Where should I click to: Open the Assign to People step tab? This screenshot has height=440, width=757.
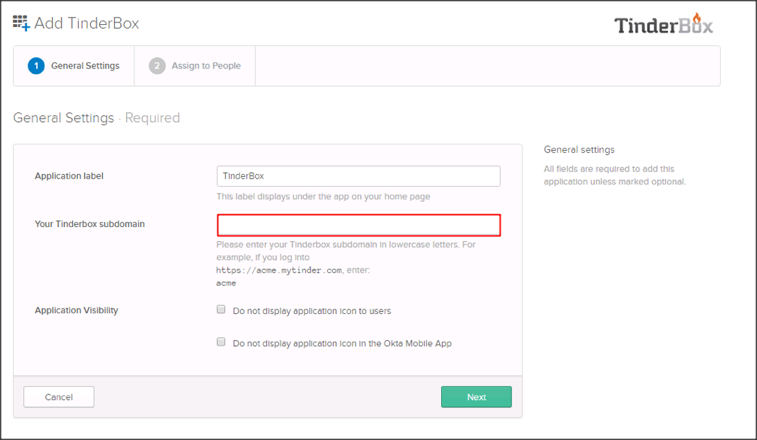[x=207, y=66]
